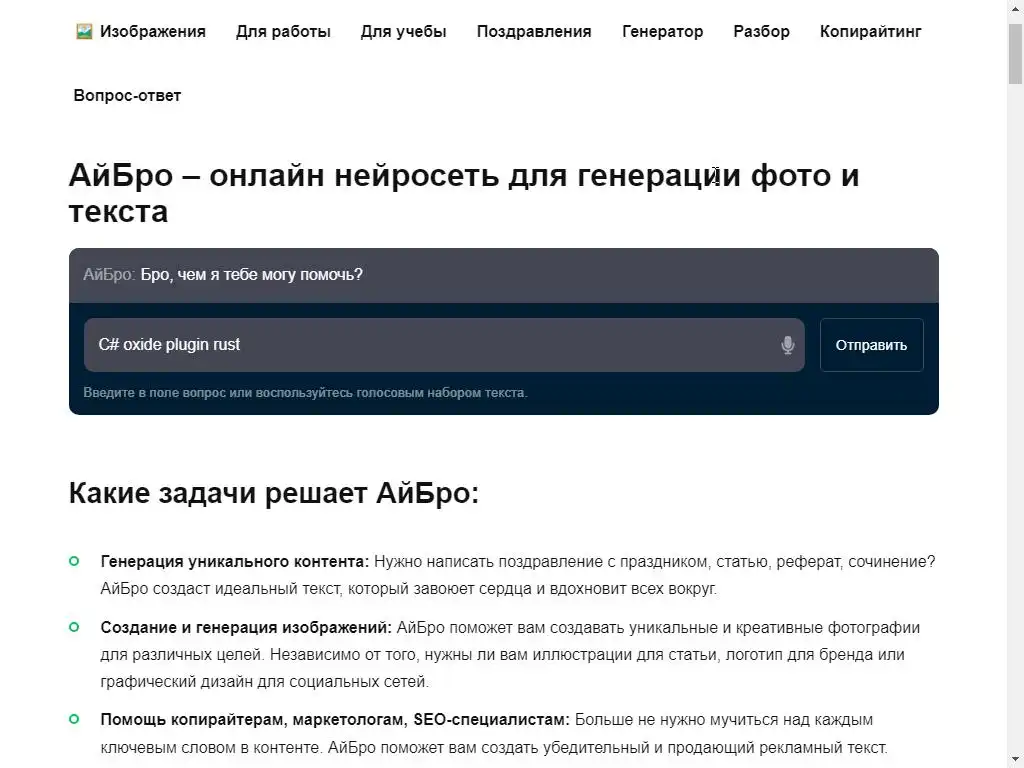Open the Разбор menu item
The image size is (1024, 768).
[x=761, y=31]
